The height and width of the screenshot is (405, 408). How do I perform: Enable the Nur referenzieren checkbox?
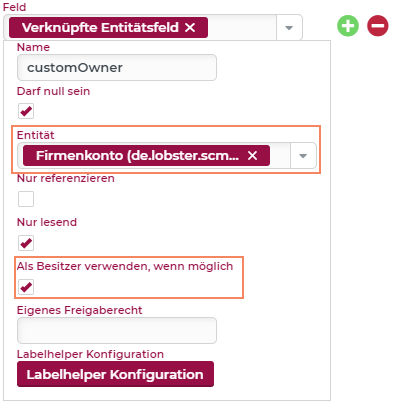[x=26, y=199]
